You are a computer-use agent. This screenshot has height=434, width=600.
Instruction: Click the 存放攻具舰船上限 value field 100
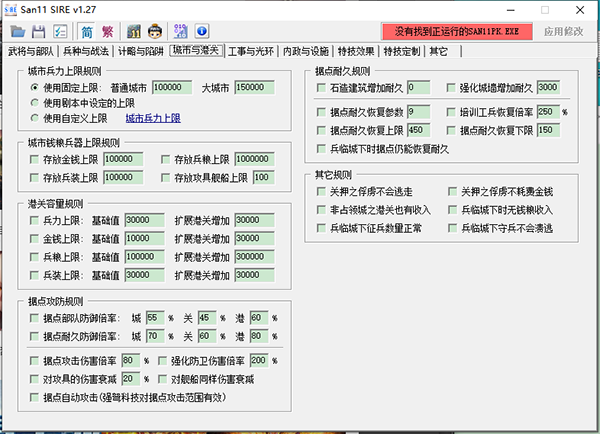click(x=264, y=178)
